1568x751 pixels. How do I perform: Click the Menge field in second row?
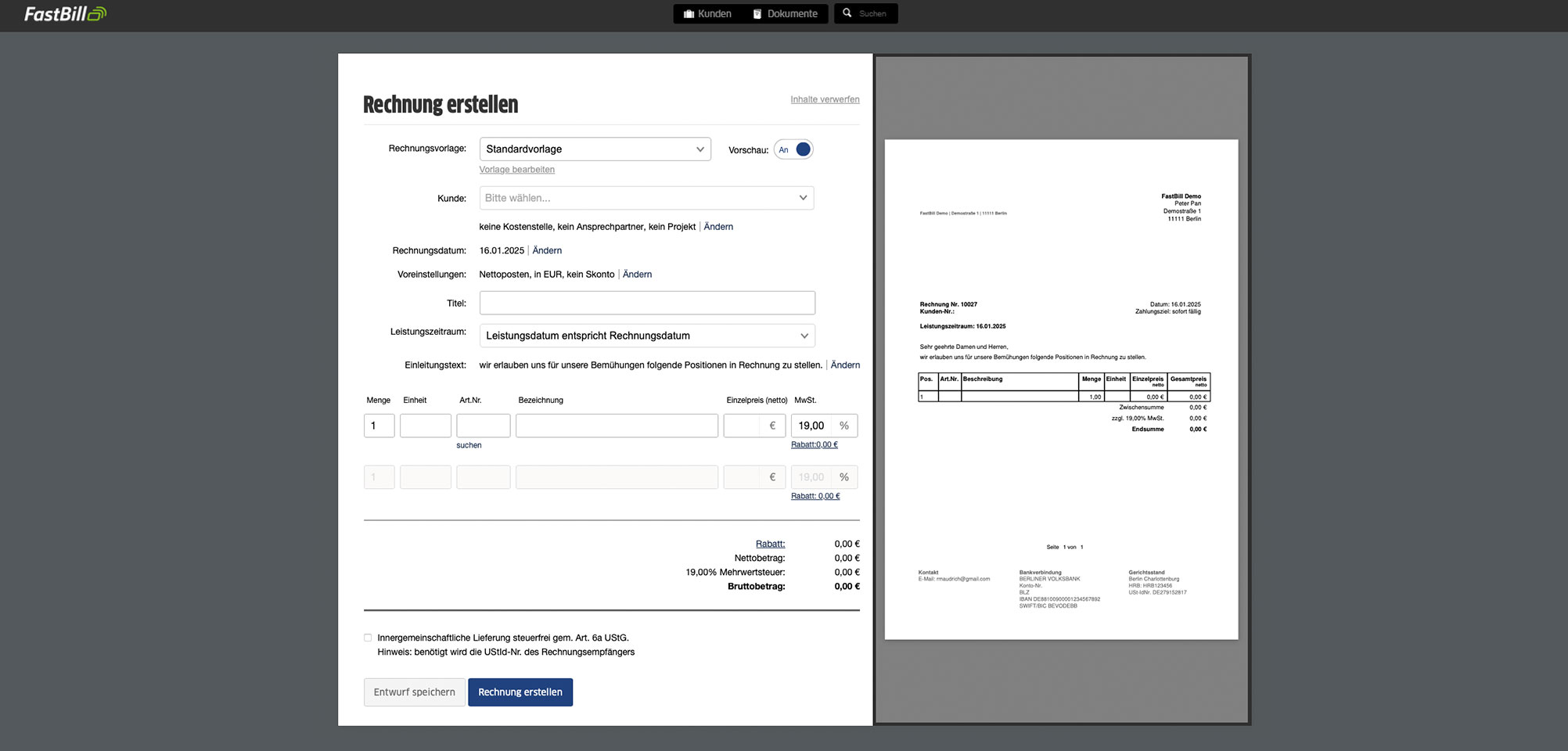[379, 477]
